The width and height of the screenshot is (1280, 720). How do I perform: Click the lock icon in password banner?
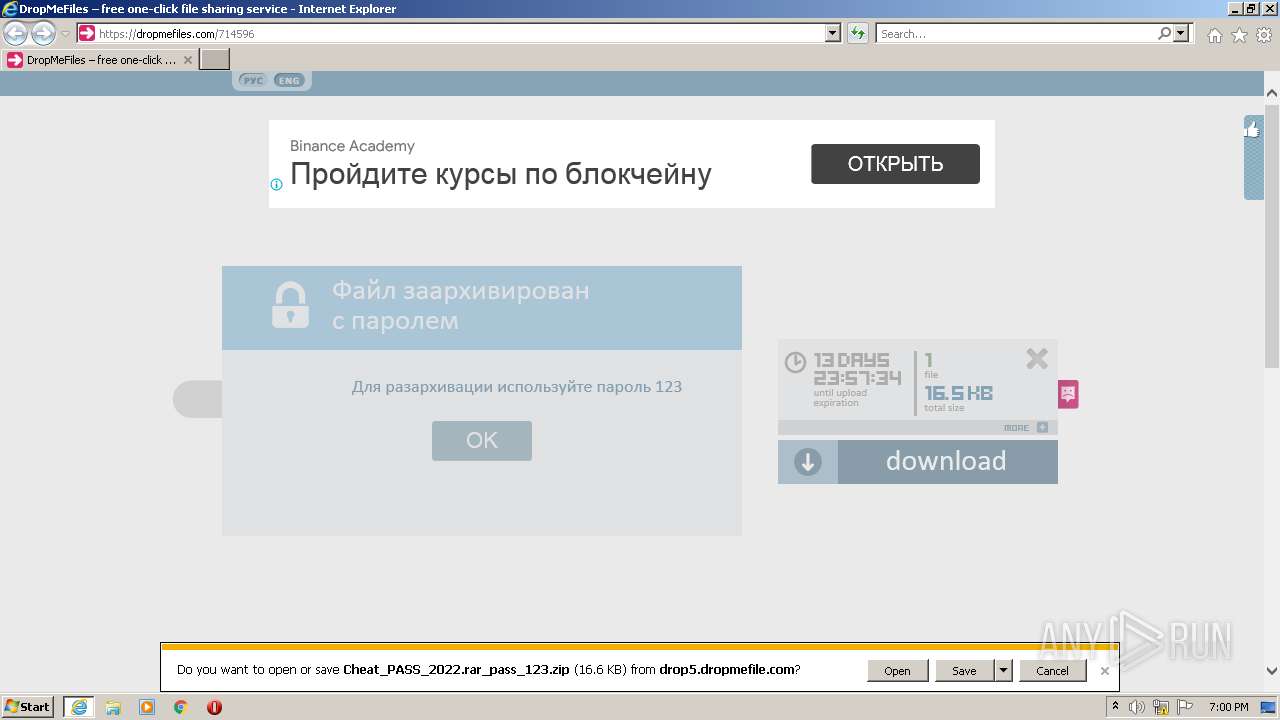pyautogui.click(x=290, y=305)
